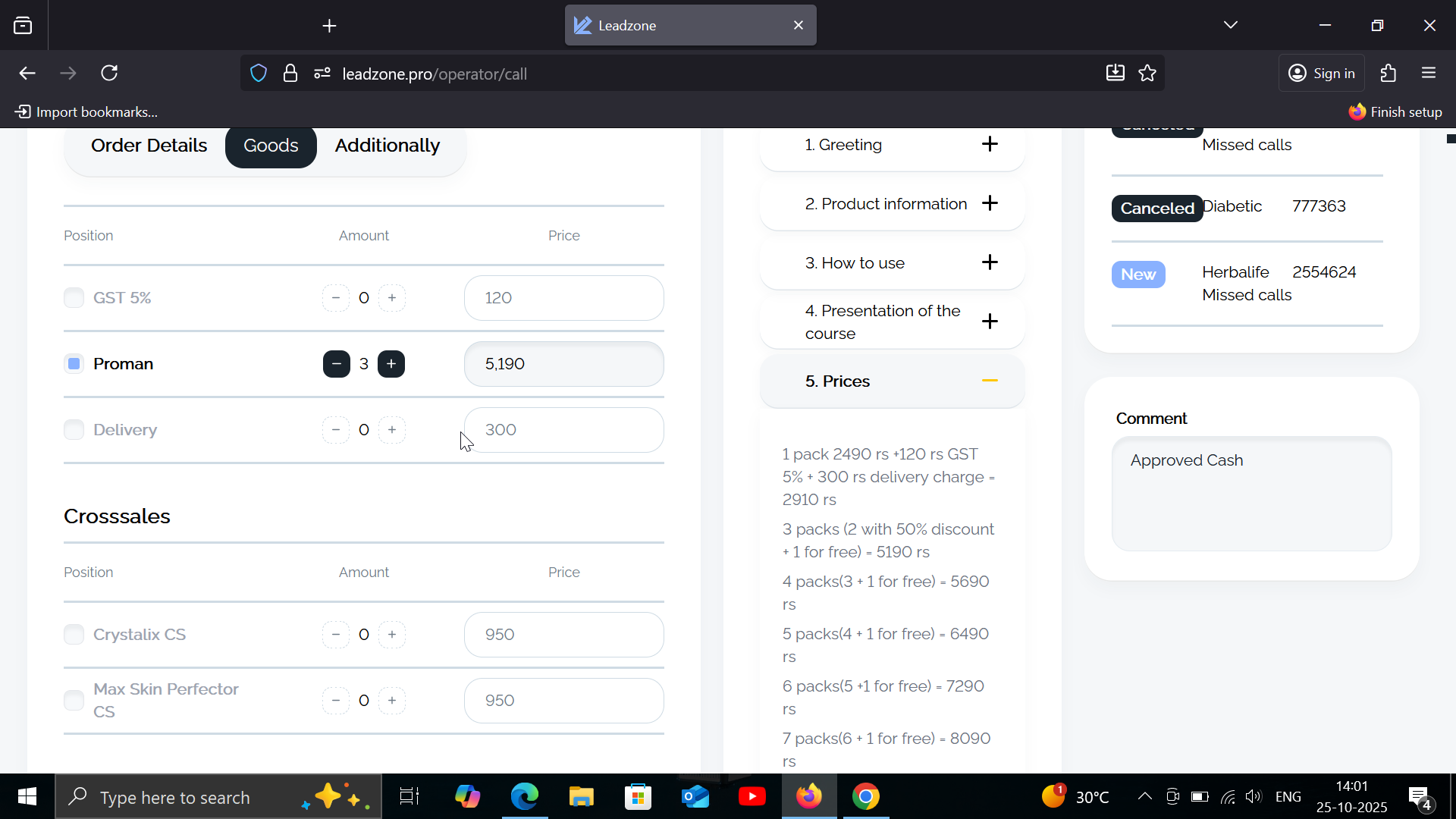Screen dimensions: 1456x819
Task: Uncheck the Proman checkbox
Action: 74,364
